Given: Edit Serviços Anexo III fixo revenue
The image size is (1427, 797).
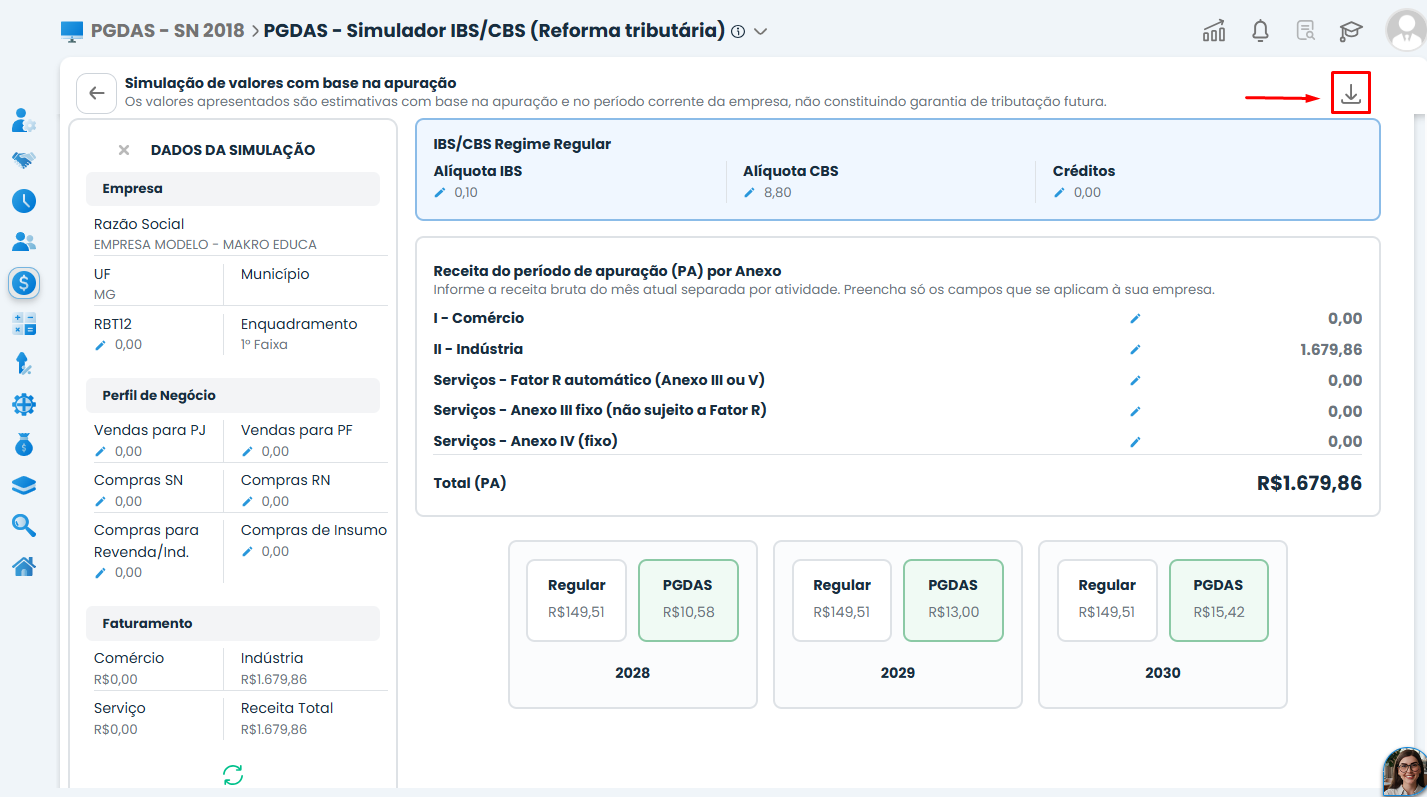Looking at the screenshot, I should [1135, 411].
